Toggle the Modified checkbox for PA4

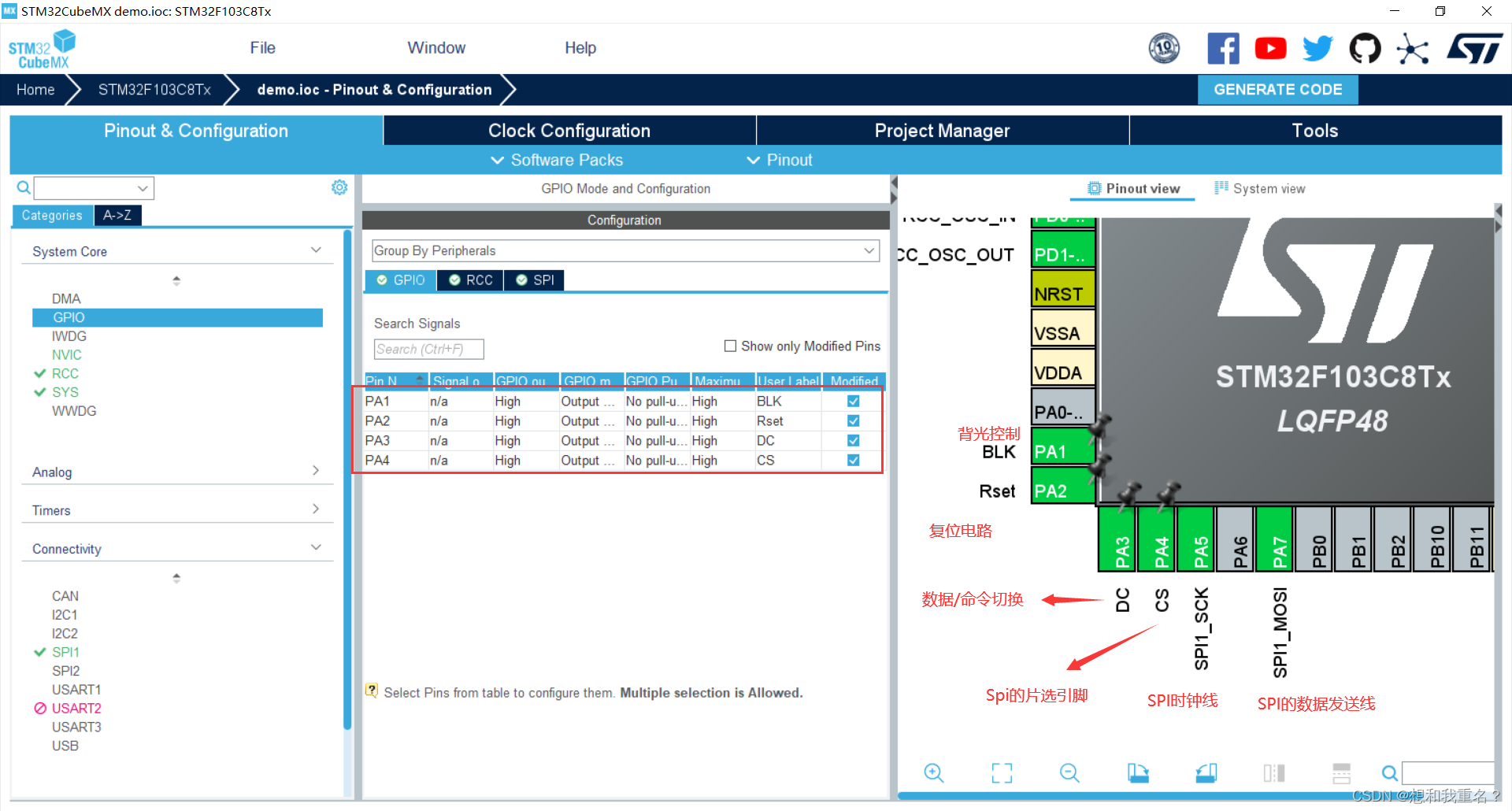coord(853,460)
